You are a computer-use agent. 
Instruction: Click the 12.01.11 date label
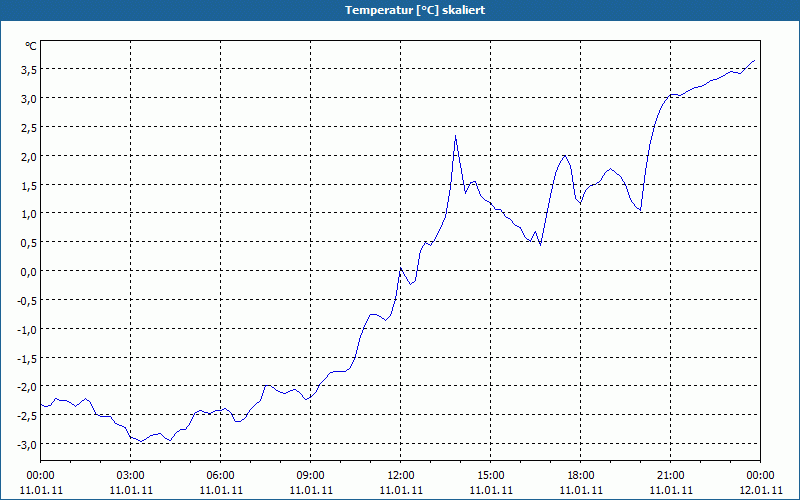pyautogui.click(x=760, y=490)
